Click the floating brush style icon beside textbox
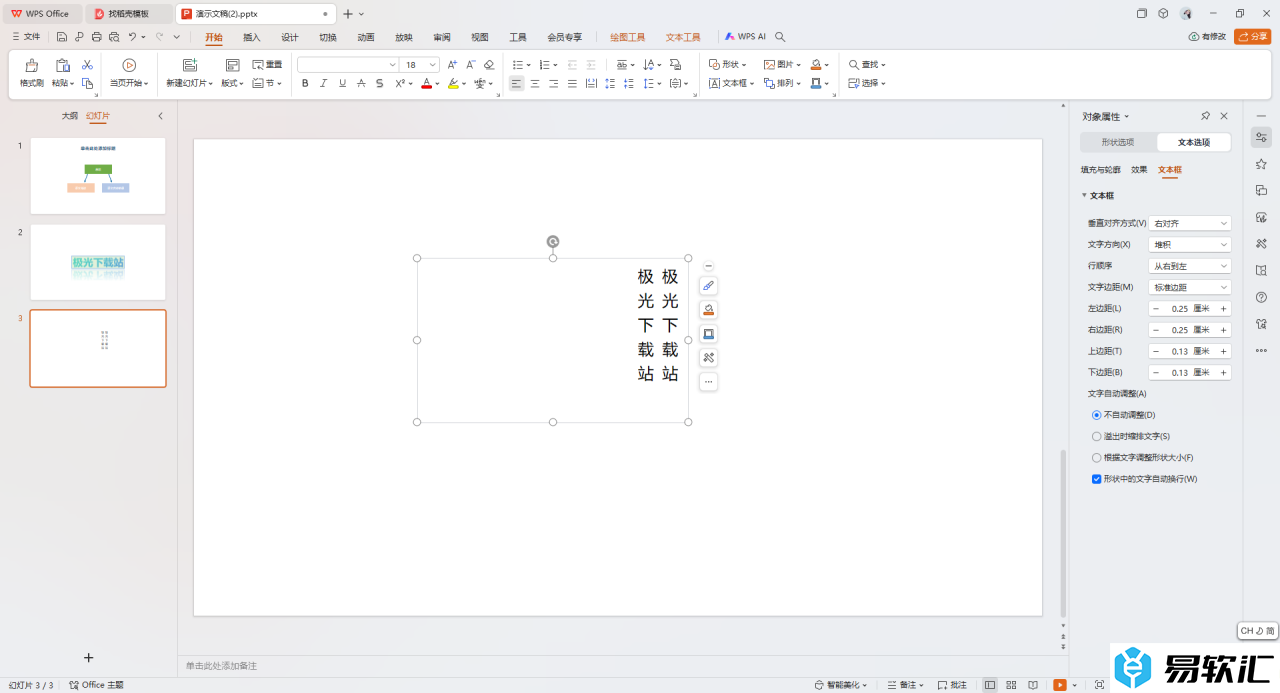This screenshot has height=693, width=1280. point(709,286)
